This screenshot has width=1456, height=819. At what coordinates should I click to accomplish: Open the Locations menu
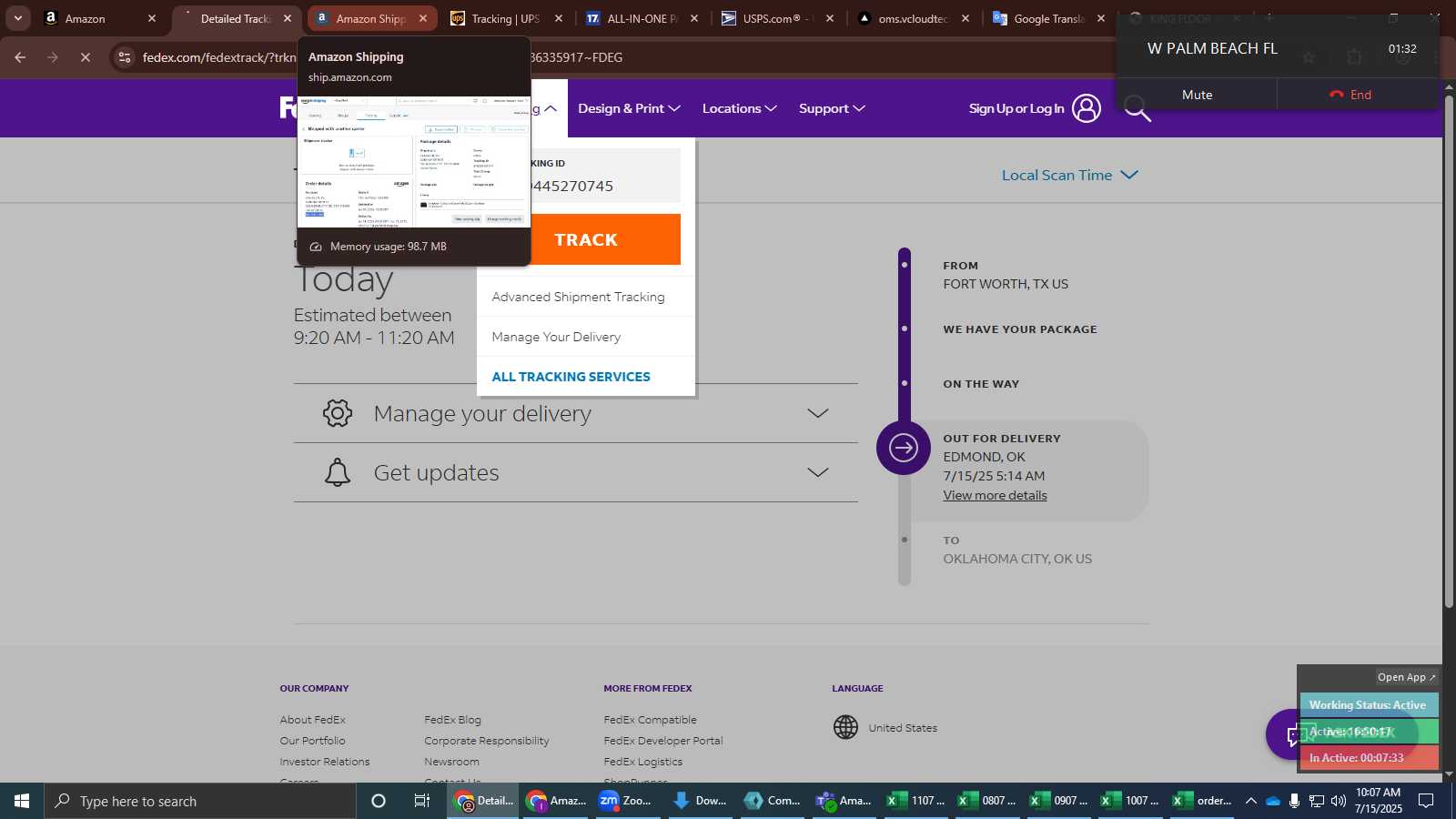coord(740,108)
